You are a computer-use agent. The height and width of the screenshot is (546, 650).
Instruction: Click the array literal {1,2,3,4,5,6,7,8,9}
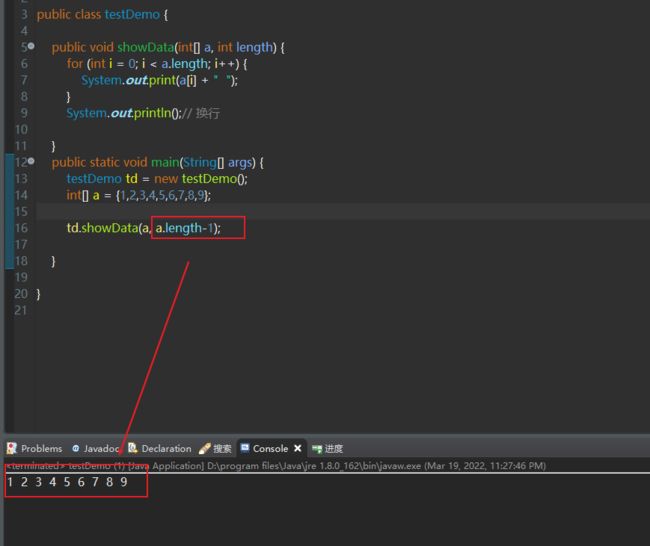pyautogui.click(x=162, y=195)
